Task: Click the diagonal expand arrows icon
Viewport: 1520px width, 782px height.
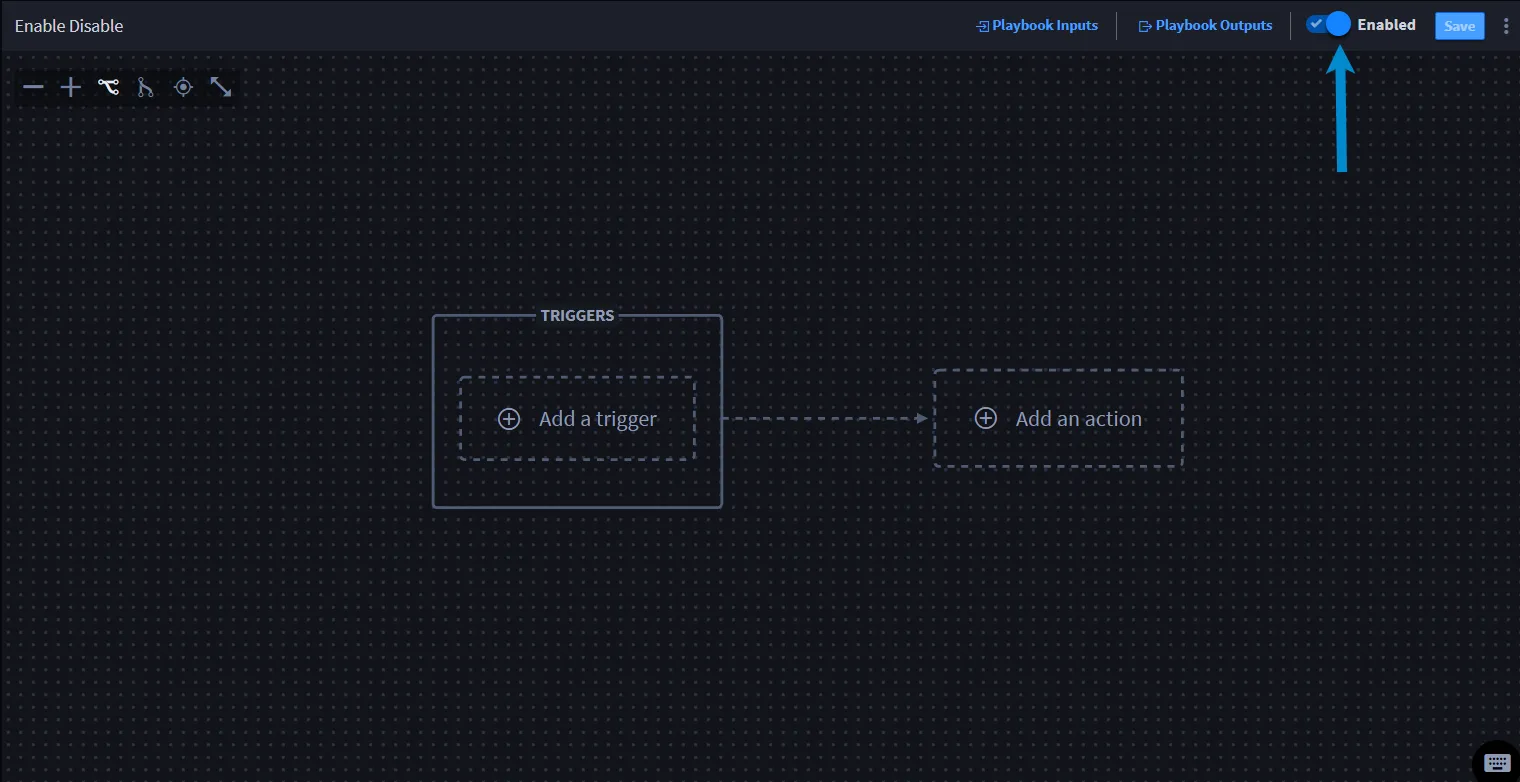Action: [x=221, y=87]
